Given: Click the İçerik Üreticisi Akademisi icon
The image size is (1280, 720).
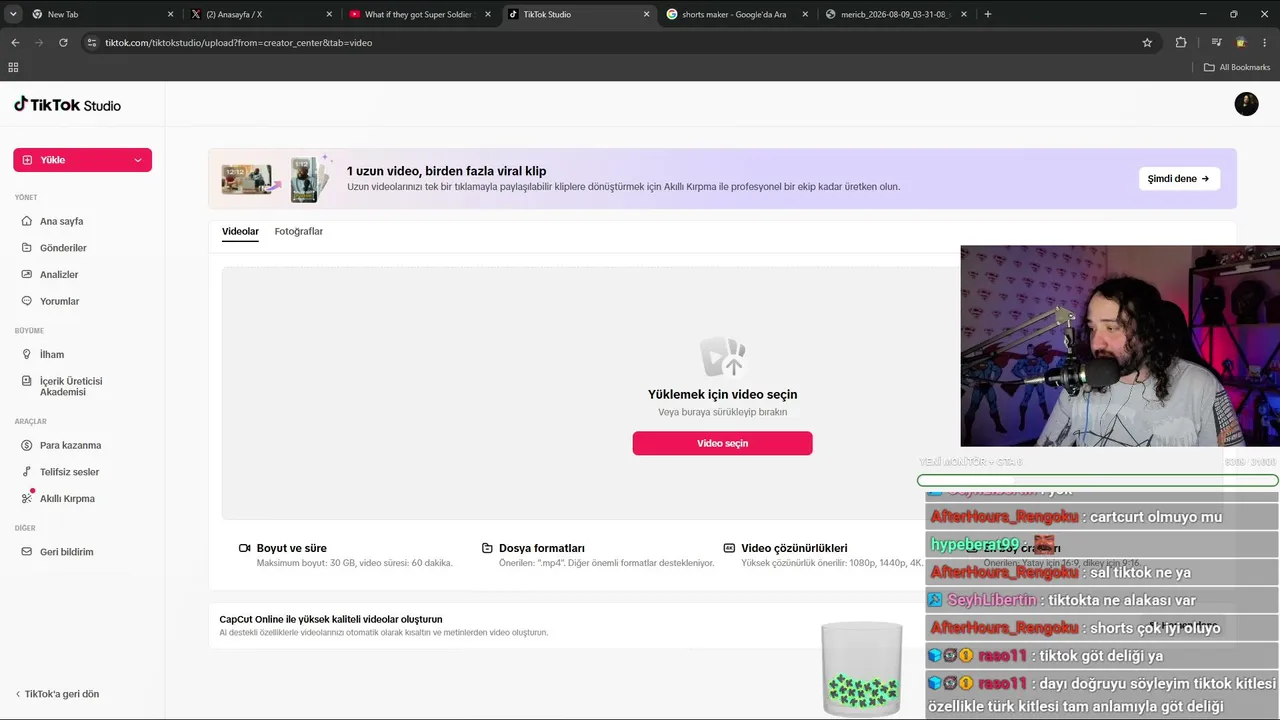Looking at the screenshot, I should [x=27, y=381].
